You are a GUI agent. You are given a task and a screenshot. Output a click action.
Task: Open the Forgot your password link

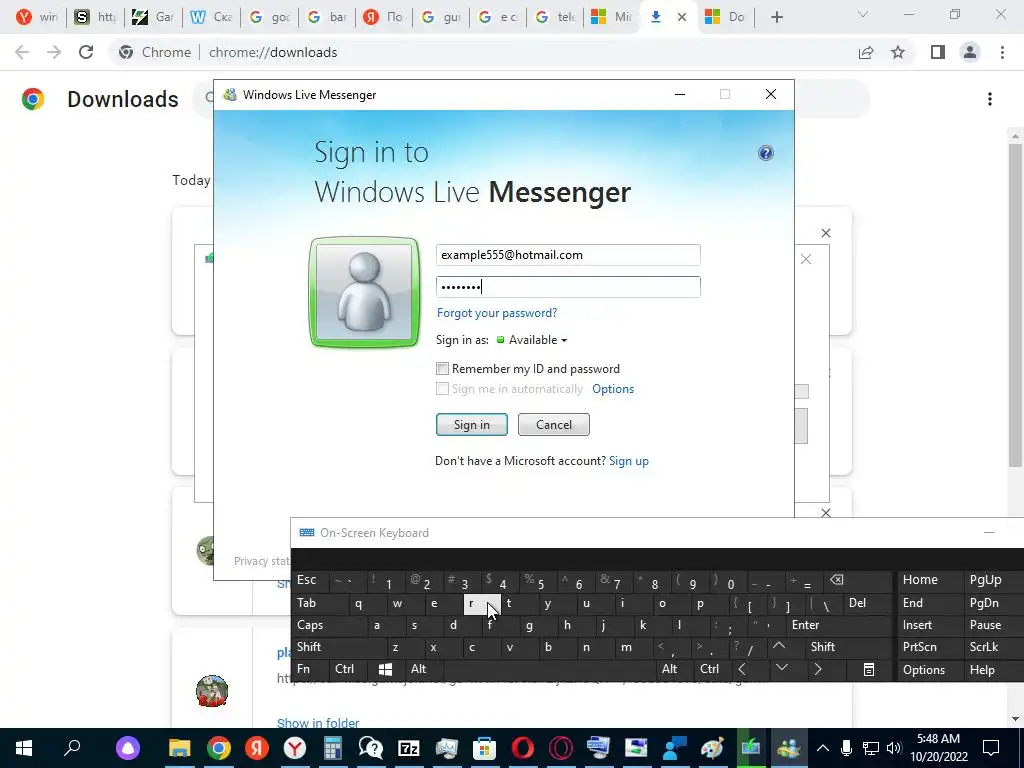click(497, 313)
